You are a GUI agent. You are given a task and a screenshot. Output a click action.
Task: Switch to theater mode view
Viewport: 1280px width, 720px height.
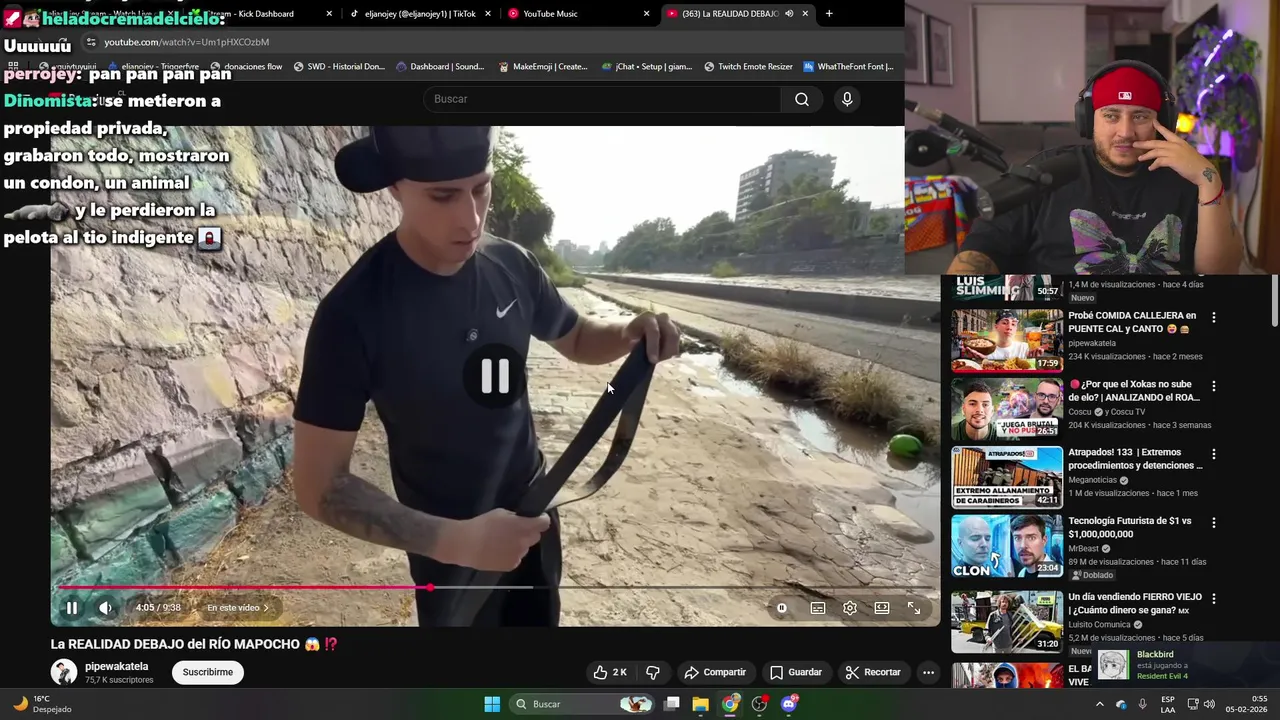pyautogui.click(x=882, y=608)
